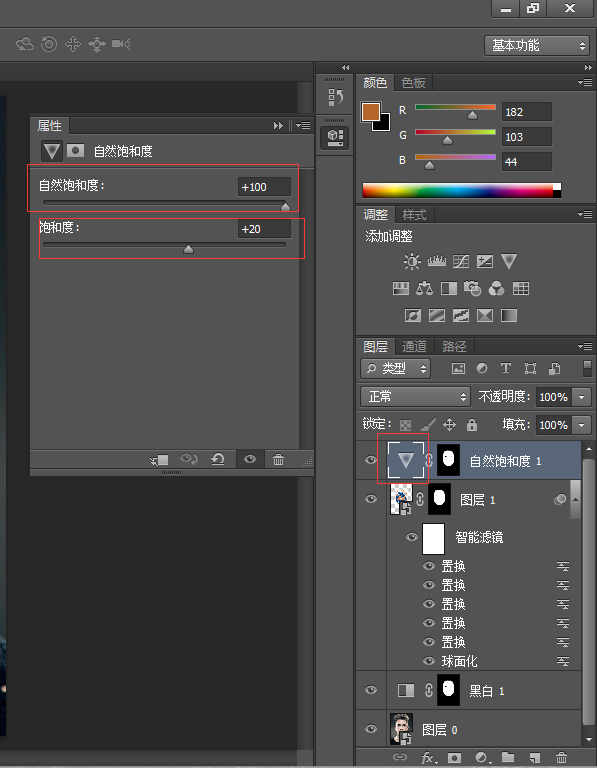Click the foreground color swatch
Viewport: 597px width, 768px height.
(x=371, y=112)
